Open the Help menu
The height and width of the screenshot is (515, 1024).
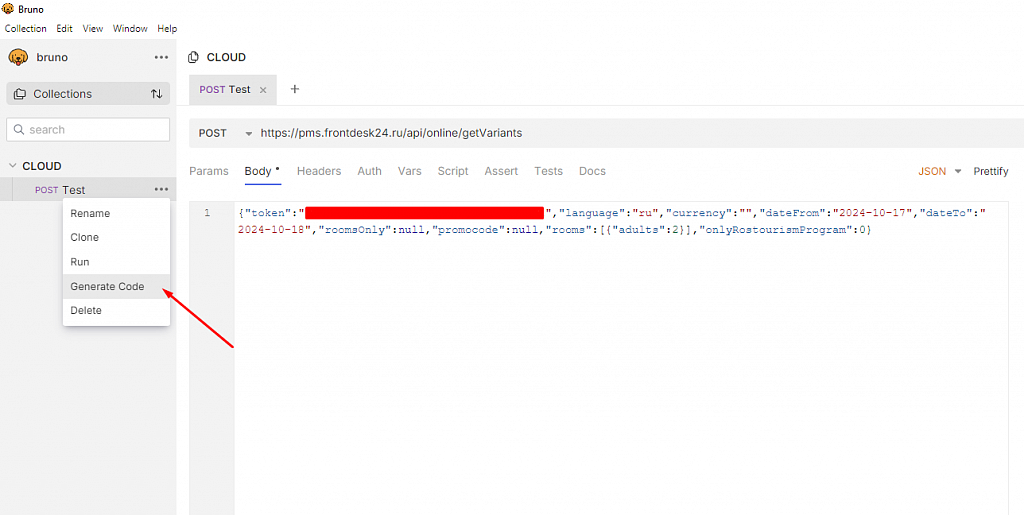click(x=167, y=29)
